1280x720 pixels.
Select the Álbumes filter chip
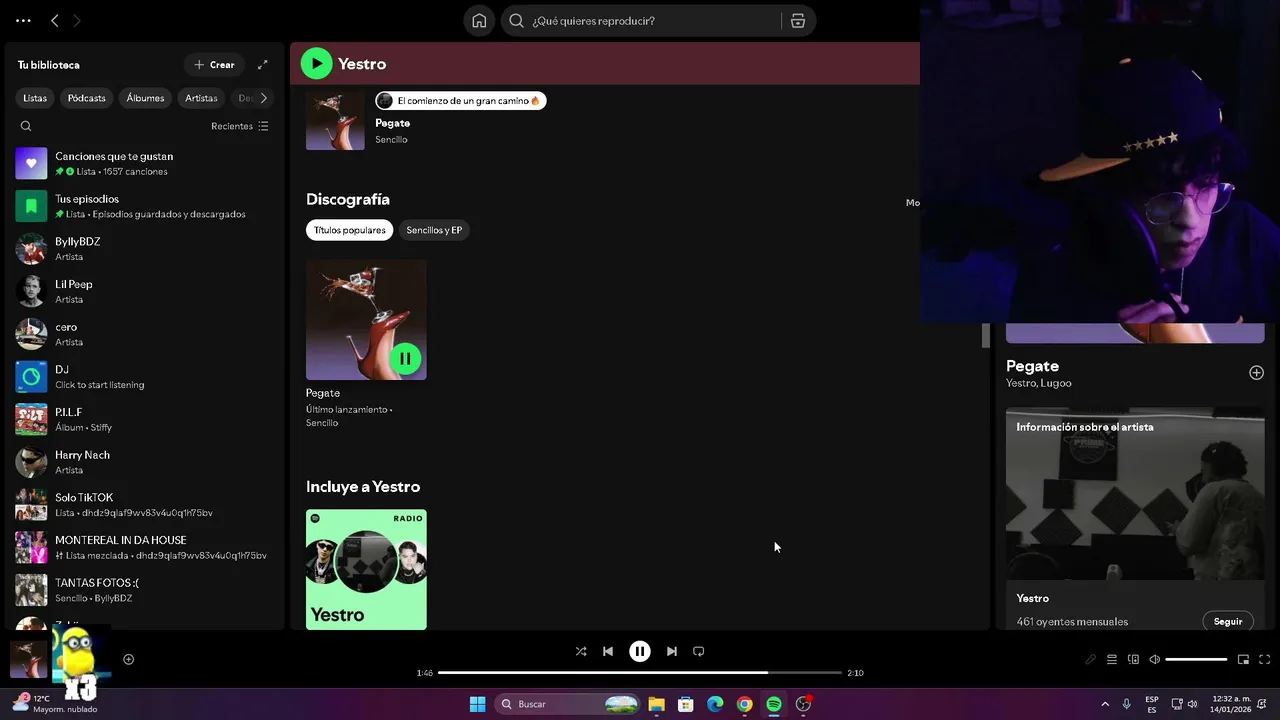coord(145,98)
